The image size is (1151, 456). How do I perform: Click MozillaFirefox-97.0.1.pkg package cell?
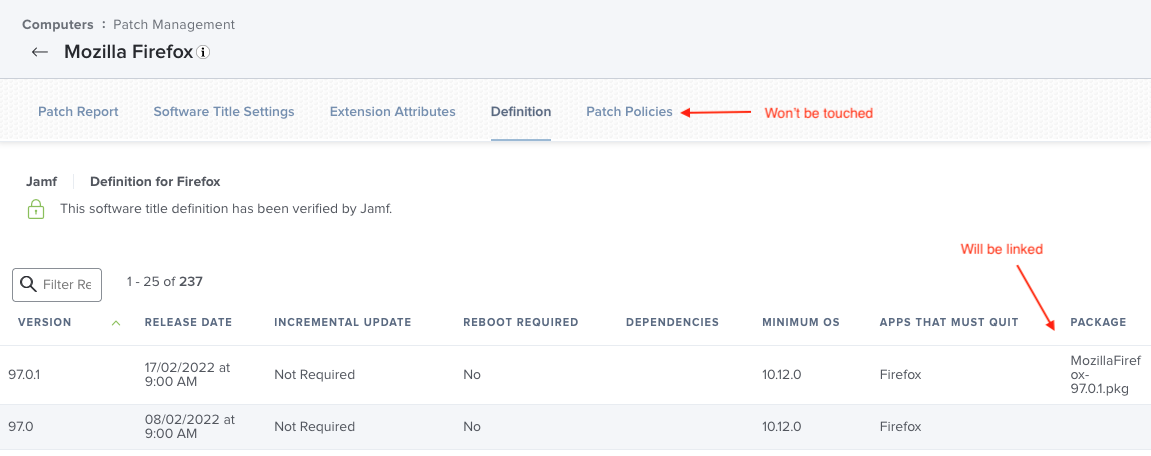[x=1104, y=374]
